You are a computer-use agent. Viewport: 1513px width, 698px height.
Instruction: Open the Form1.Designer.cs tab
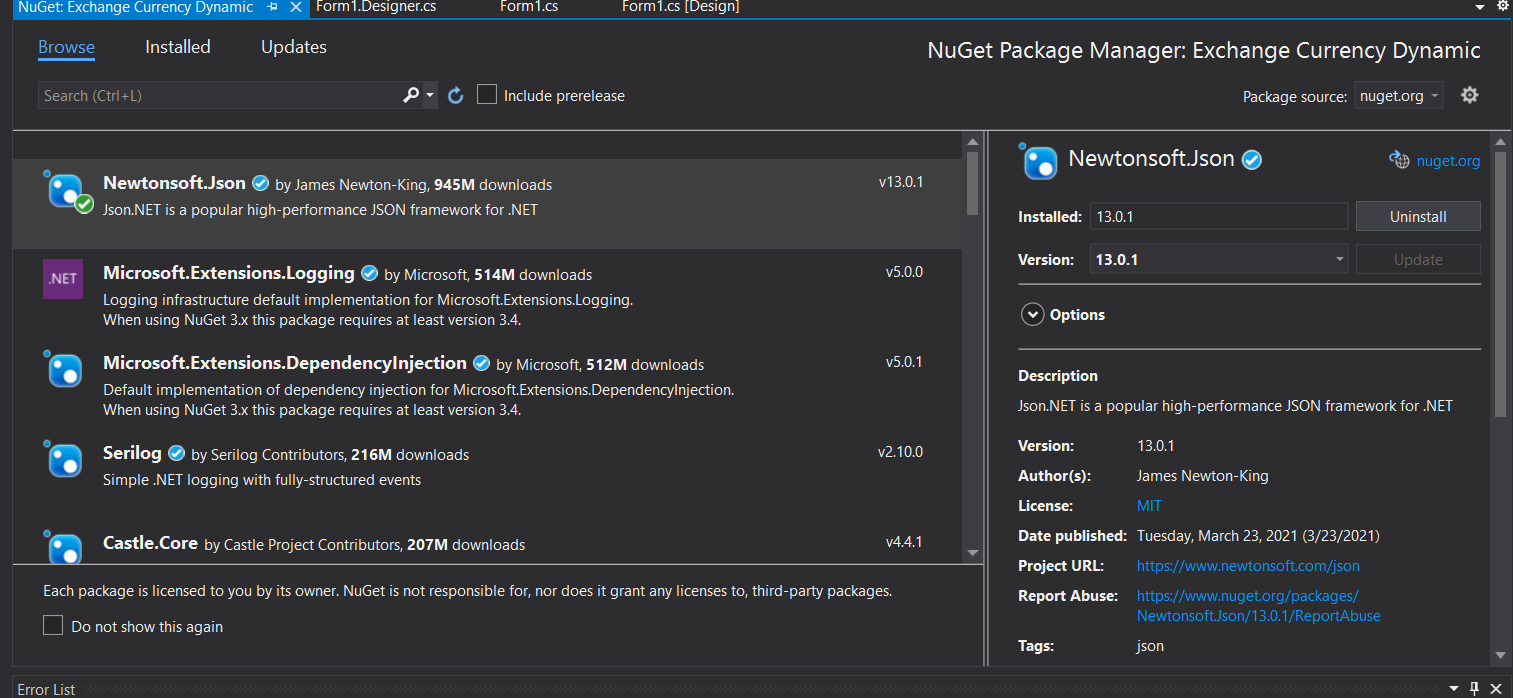(376, 7)
